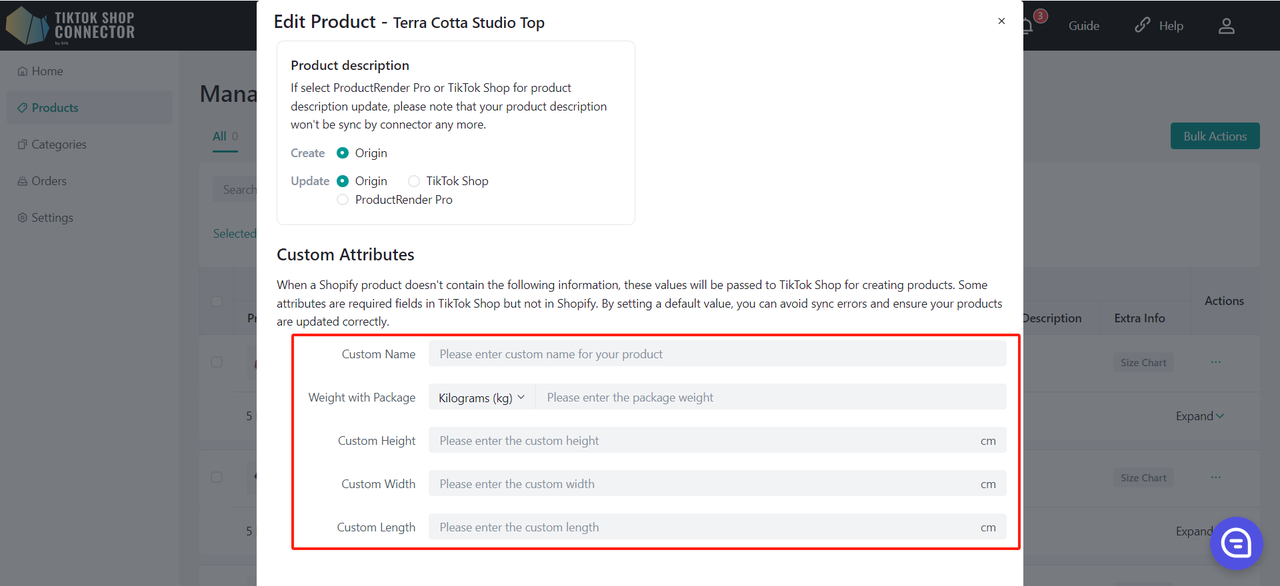Expand the first product row
1280x586 pixels.
click(1200, 416)
